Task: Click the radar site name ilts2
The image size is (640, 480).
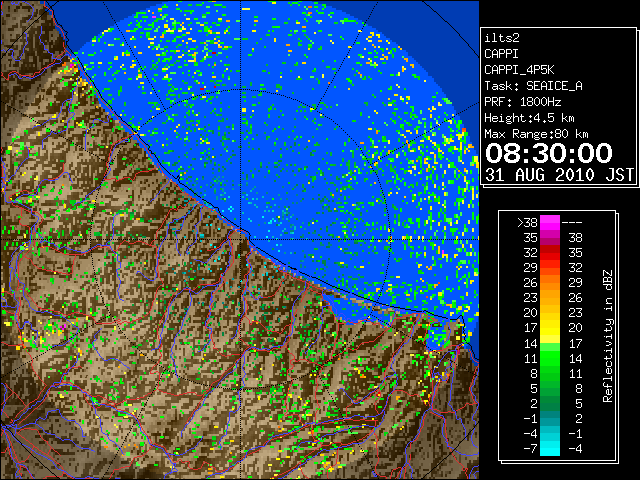Action: point(502,38)
